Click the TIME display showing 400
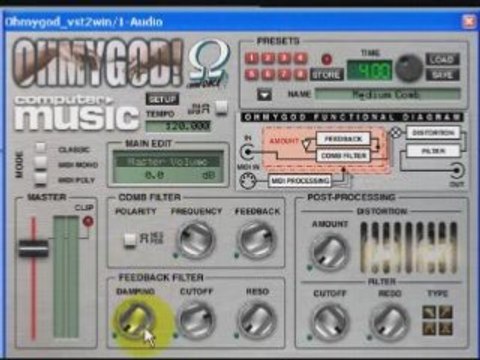Image resolution: width=480 pixels, height=360 pixels. pos(369,70)
